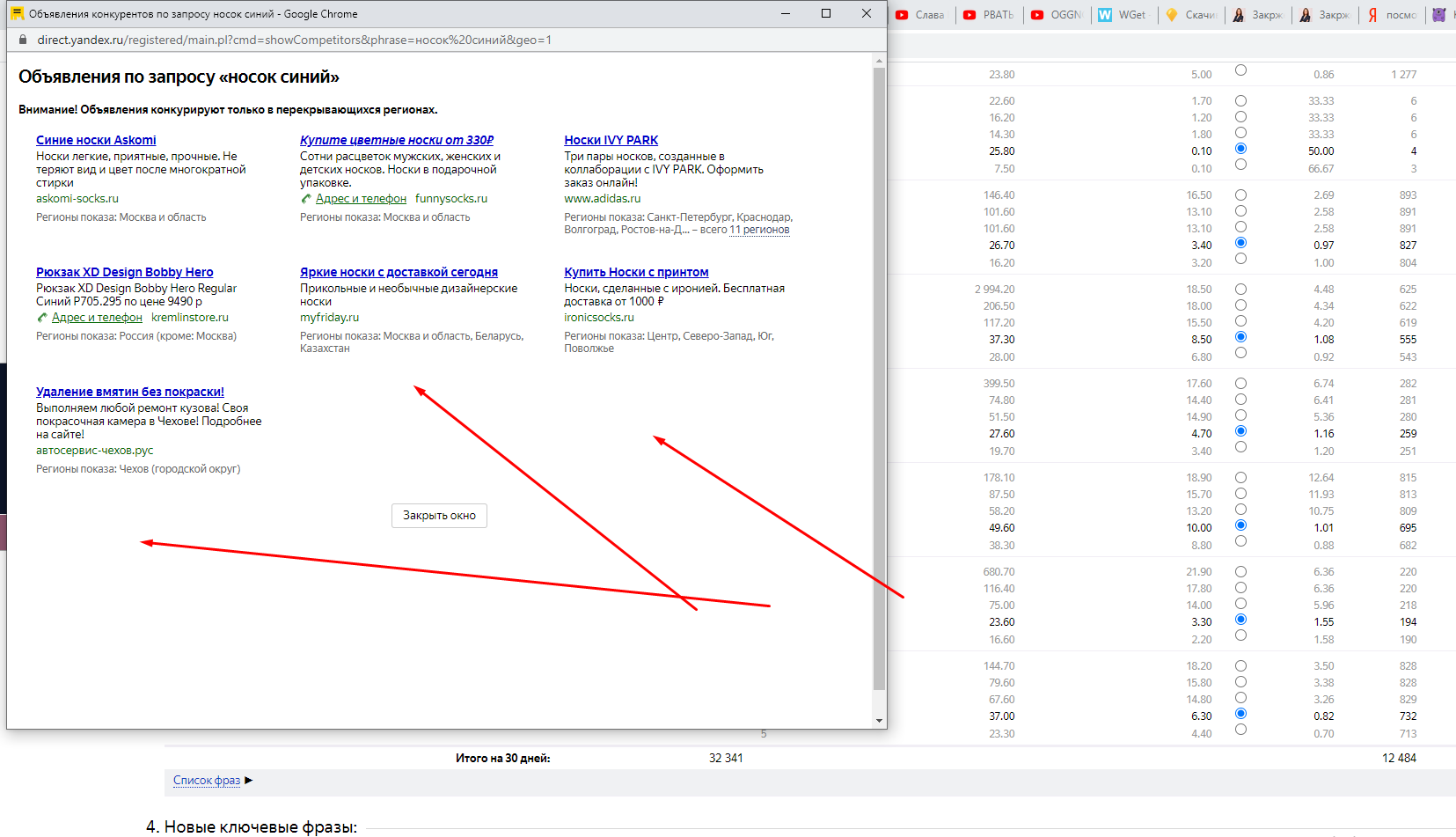This screenshot has height=837, width=1456.
Task: Select the radio button in the 144.70 row
Action: click(x=1240, y=665)
